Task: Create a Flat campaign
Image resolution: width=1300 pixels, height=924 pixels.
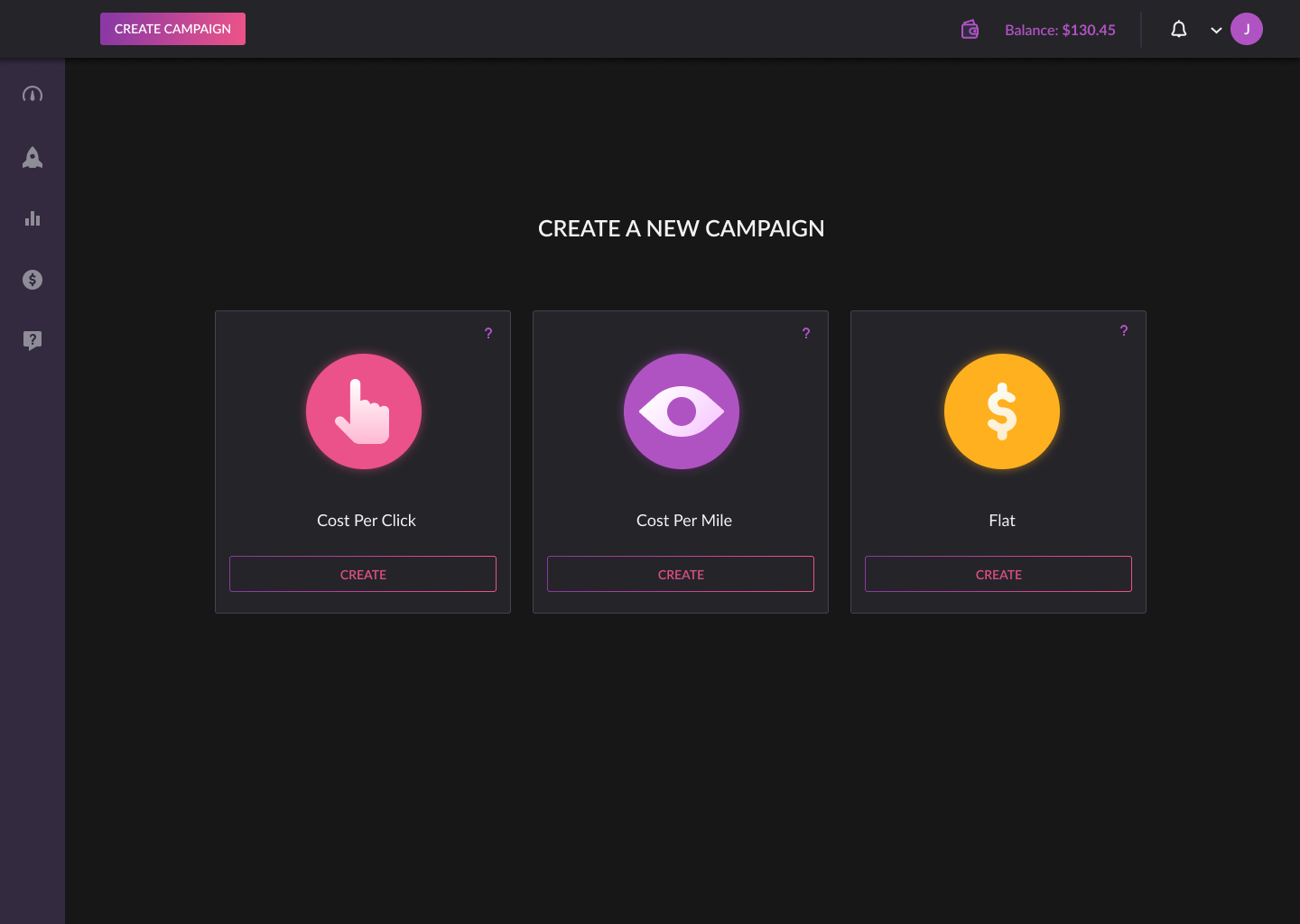Action: pos(998,574)
